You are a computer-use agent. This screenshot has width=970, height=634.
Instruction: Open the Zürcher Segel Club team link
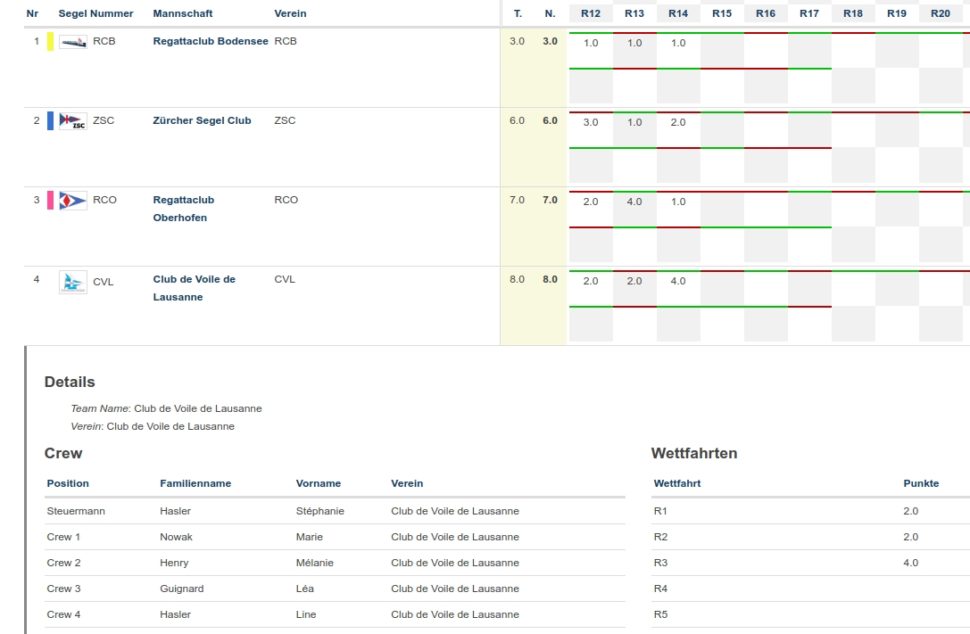[x=202, y=121]
